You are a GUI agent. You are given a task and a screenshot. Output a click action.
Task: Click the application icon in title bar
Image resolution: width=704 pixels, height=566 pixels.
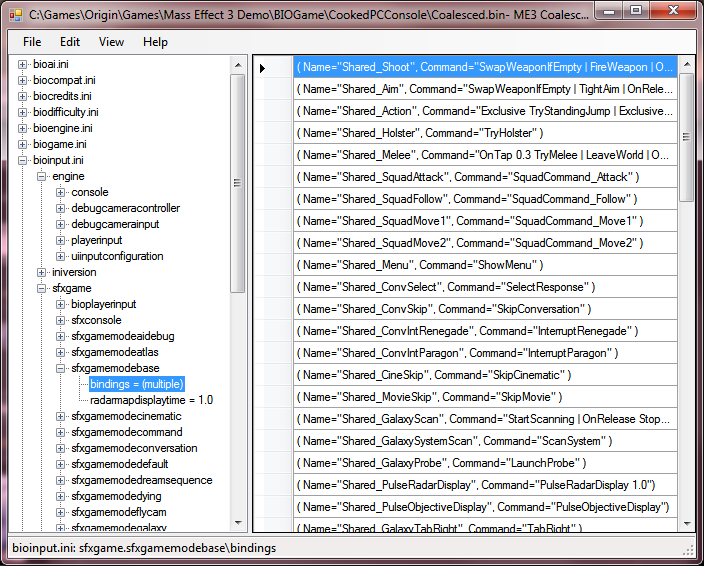pos(15,15)
